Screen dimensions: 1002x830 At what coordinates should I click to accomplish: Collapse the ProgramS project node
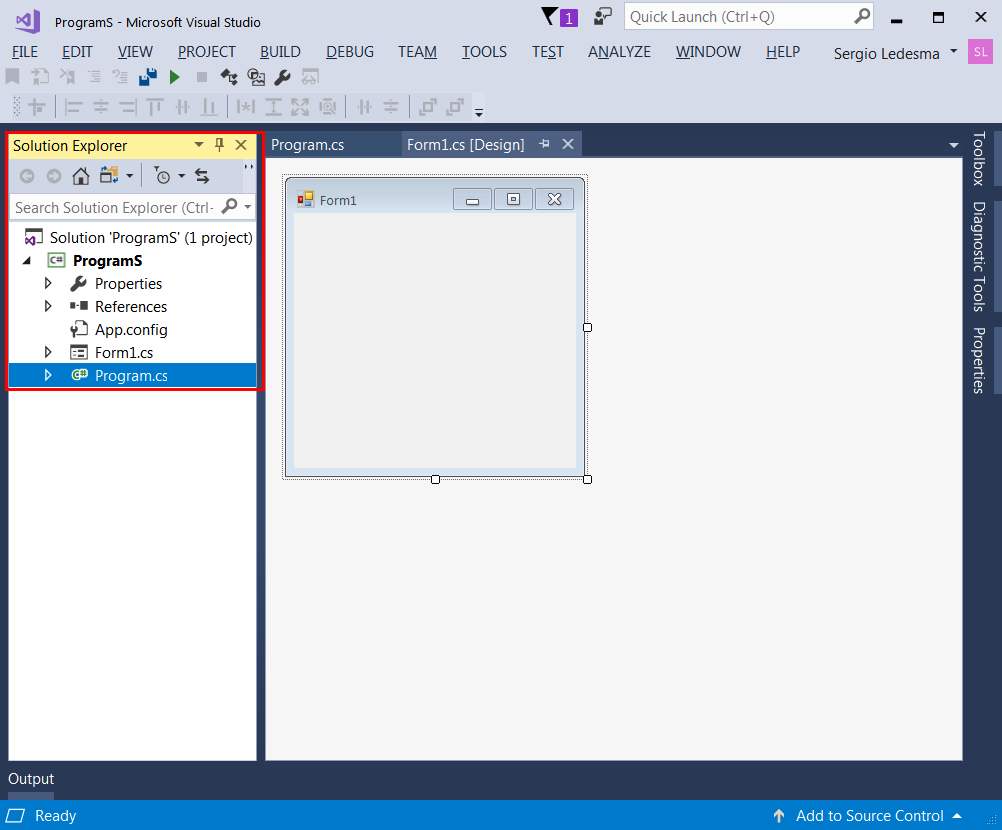[27, 261]
